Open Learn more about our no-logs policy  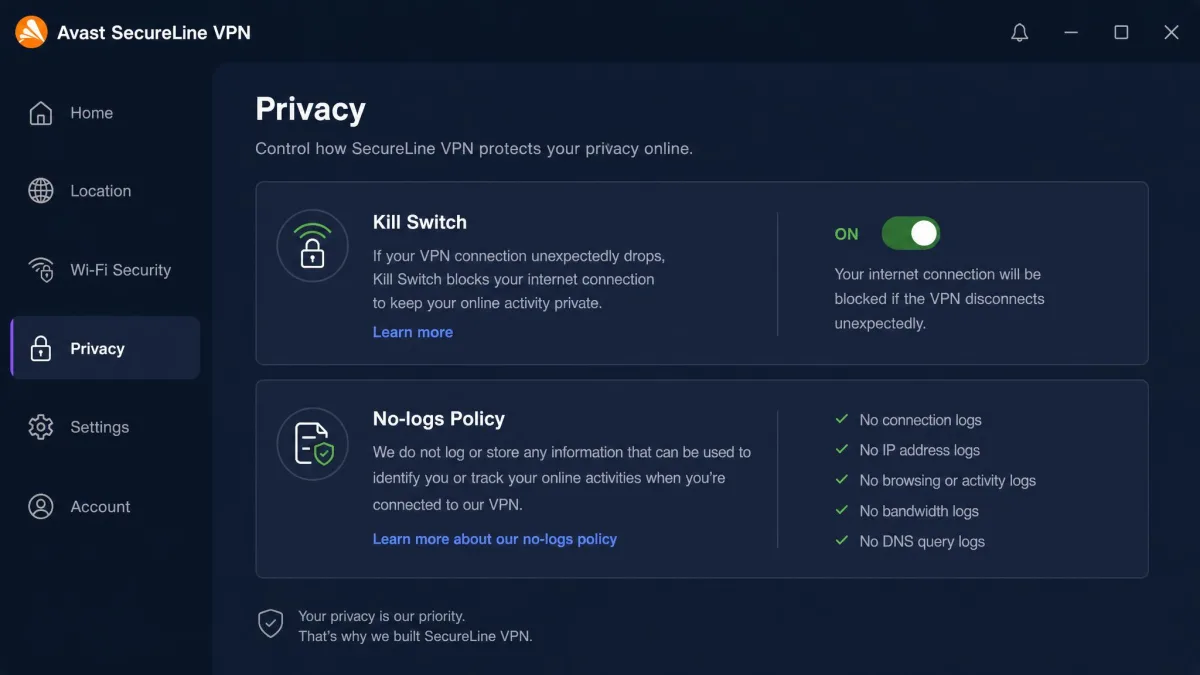tap(495, 539)
